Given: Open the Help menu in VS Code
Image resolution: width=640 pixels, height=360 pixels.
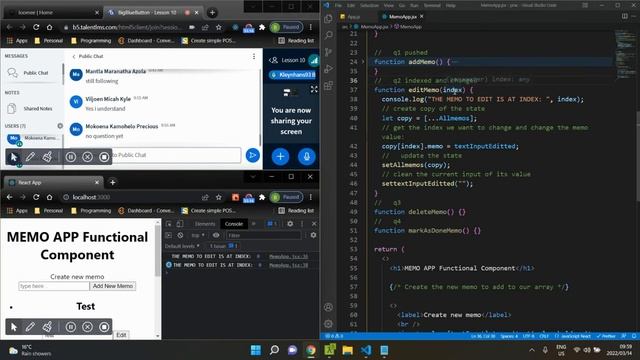Looking at the screenshot, I should pyautogui.click(x=451, y=5).
